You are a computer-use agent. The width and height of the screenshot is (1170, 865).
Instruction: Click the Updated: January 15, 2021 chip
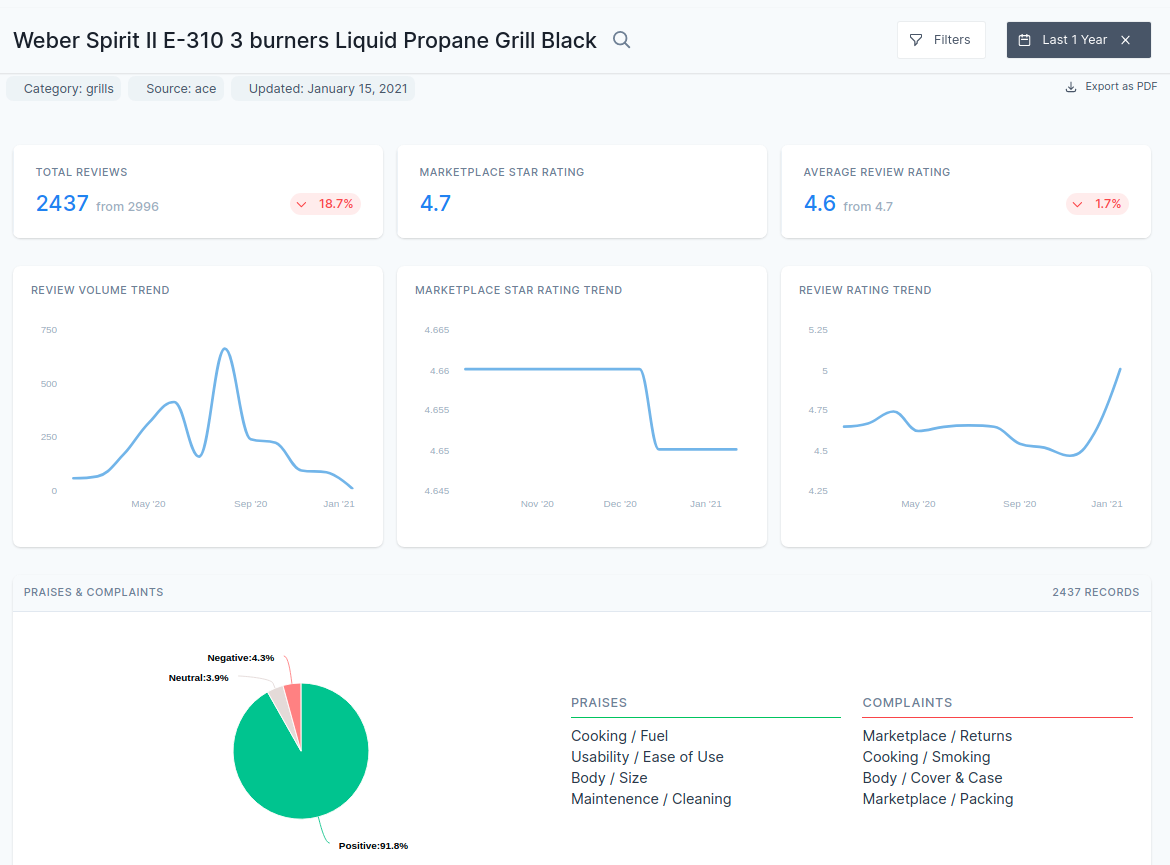(322, 88)
